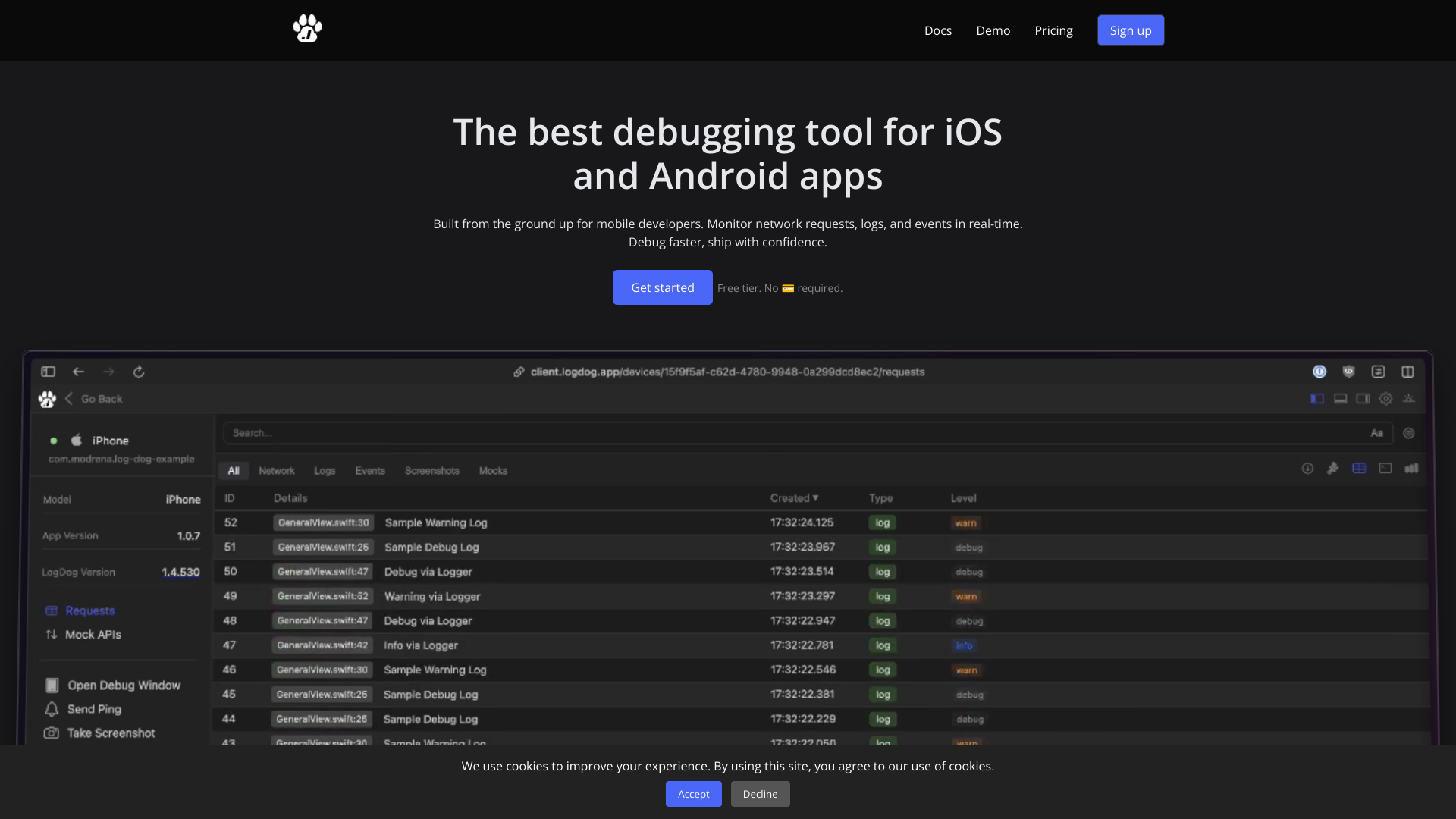Screen dimensions: 1456x819
Task: Sort by the Created column arrow
Action: click(x=816, y=498)
